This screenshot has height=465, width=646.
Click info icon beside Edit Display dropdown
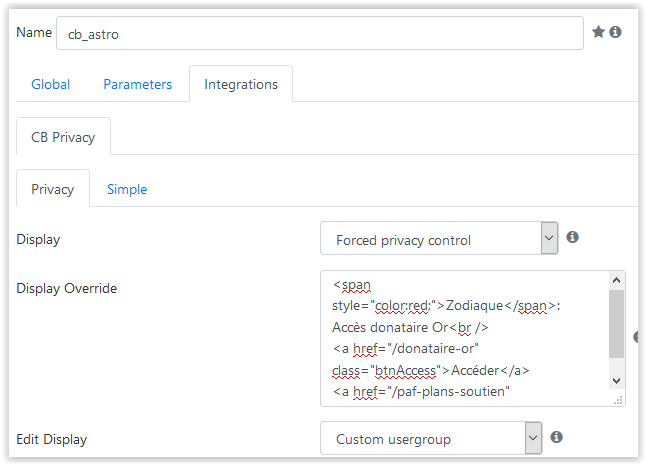coord(556,437)
